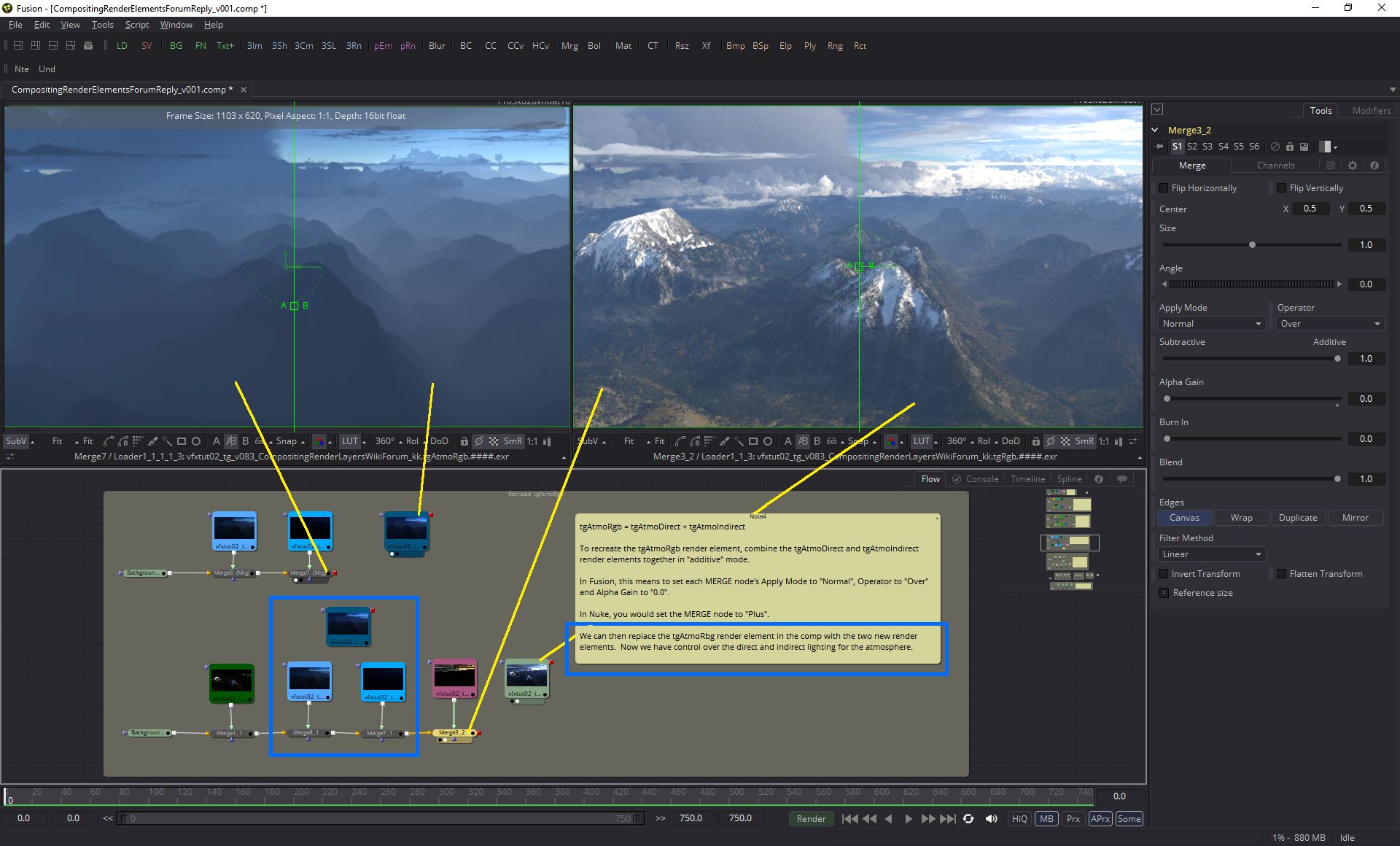Play forward
Screen dimensions: 1400x846
click(x=909, y=818)
